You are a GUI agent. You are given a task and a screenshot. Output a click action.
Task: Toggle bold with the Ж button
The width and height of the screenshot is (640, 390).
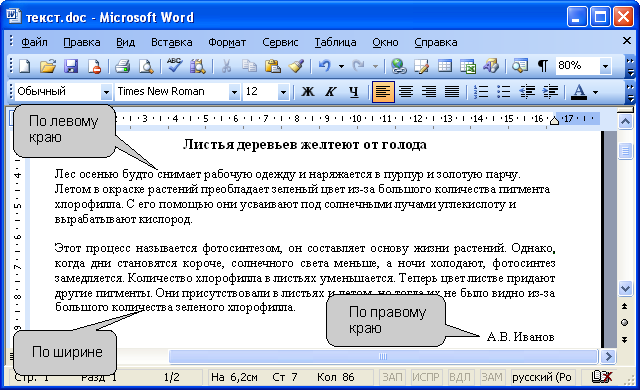tap(308, 92)
